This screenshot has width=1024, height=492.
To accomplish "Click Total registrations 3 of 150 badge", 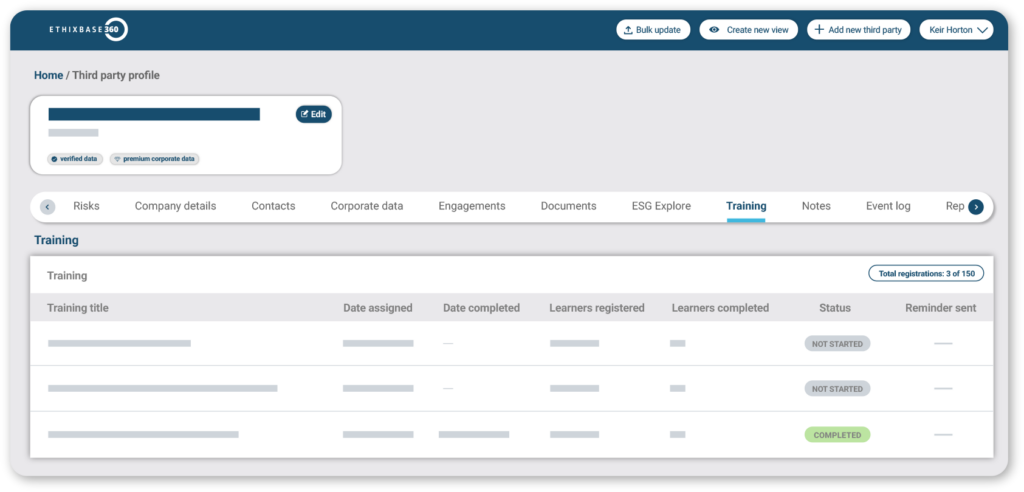I will pos(925,274).
